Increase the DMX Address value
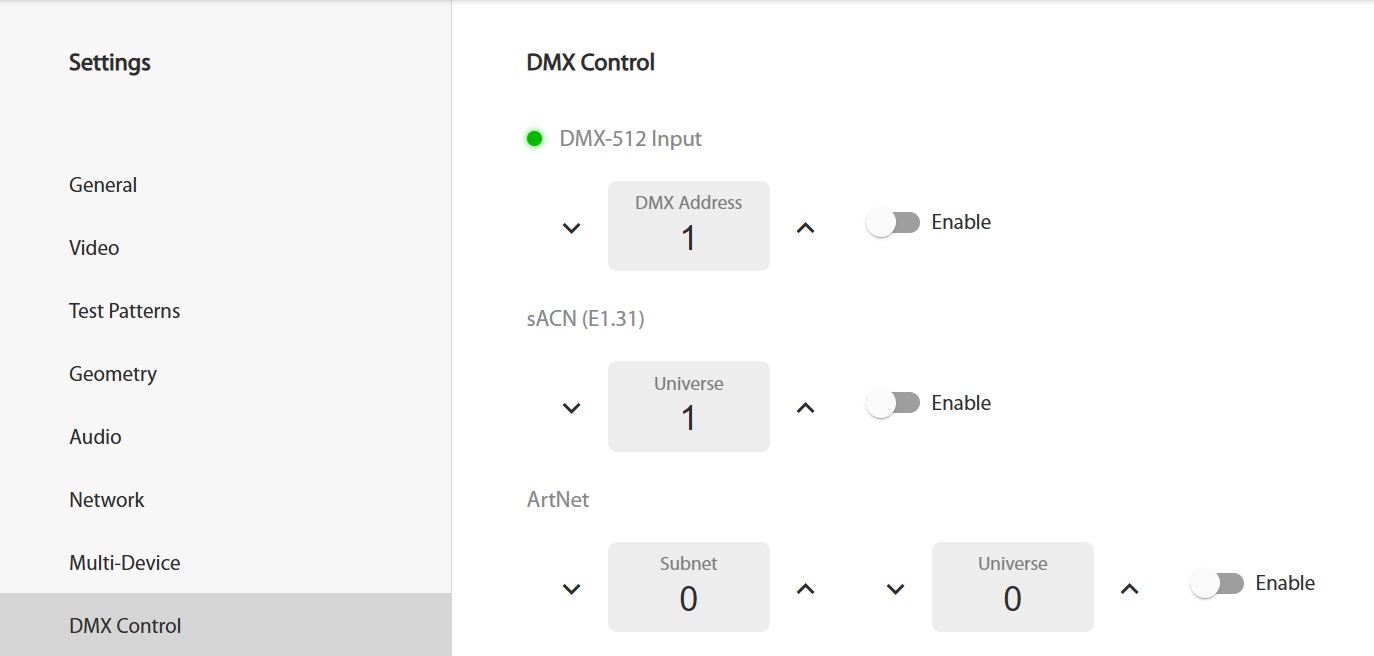The image size is (1374, 656). pyautogui.click(x=805, y=228)
